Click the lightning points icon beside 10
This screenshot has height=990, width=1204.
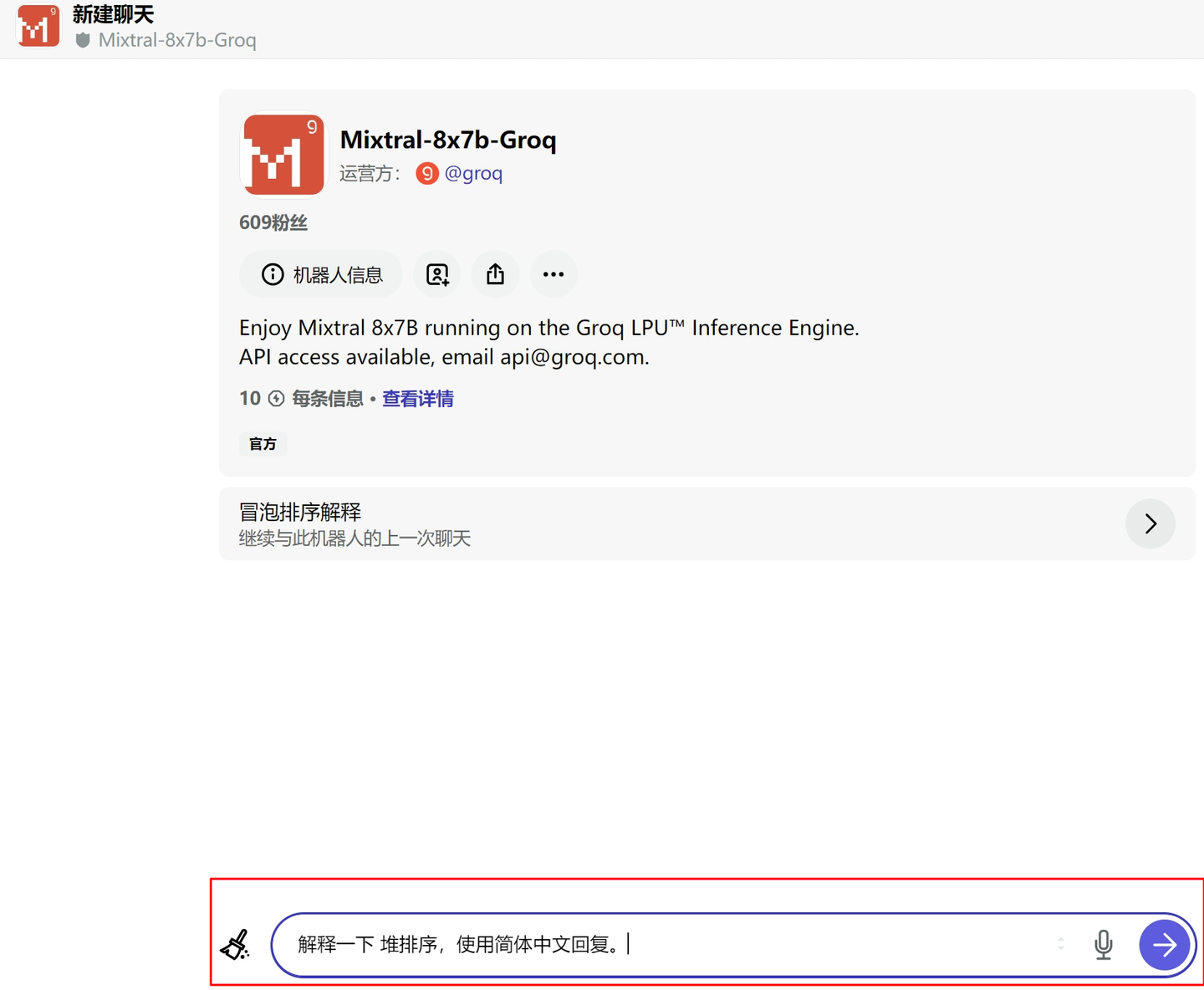pos(276,399)
